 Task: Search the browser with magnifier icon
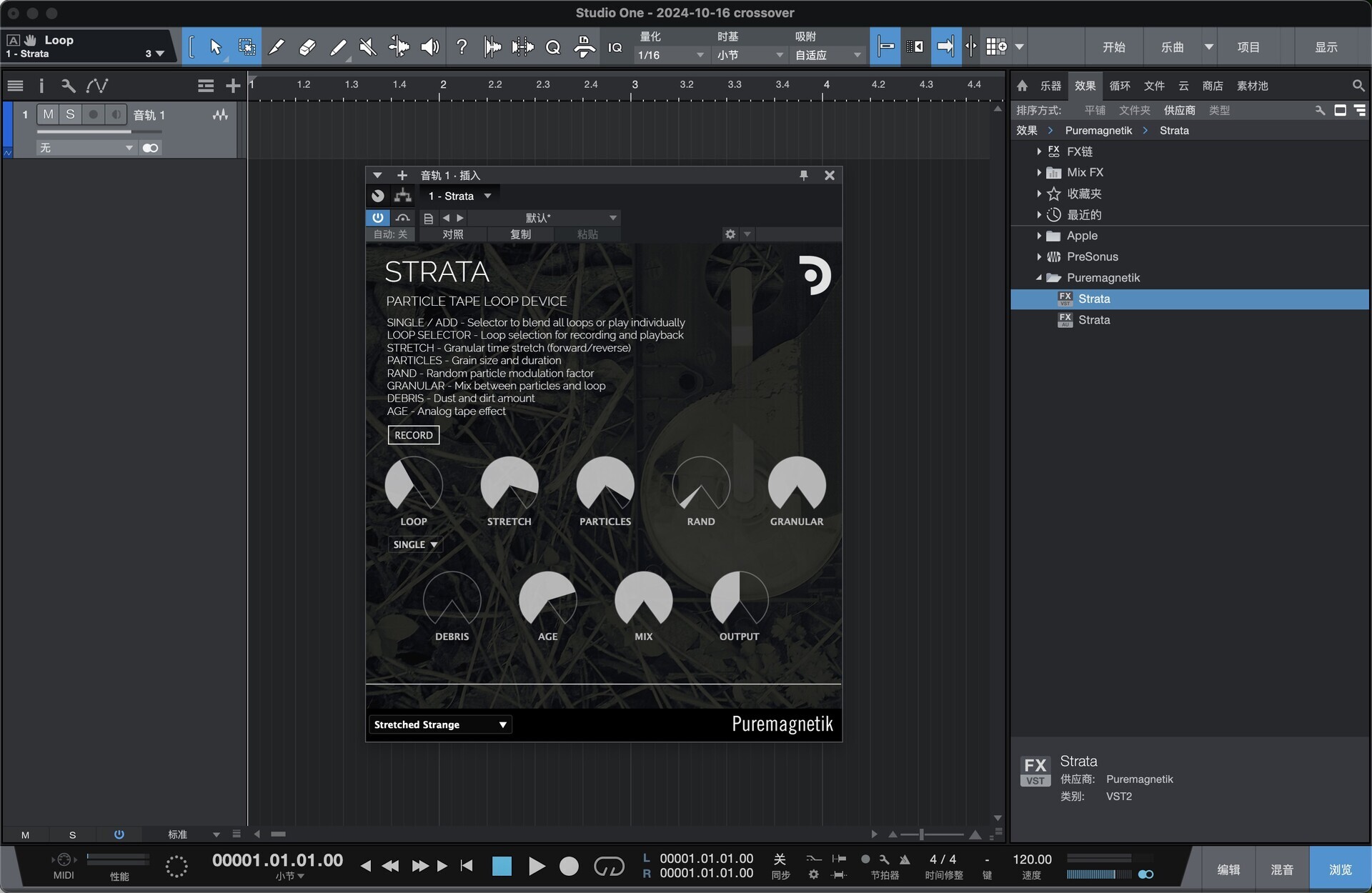[x=1358, y=86]
